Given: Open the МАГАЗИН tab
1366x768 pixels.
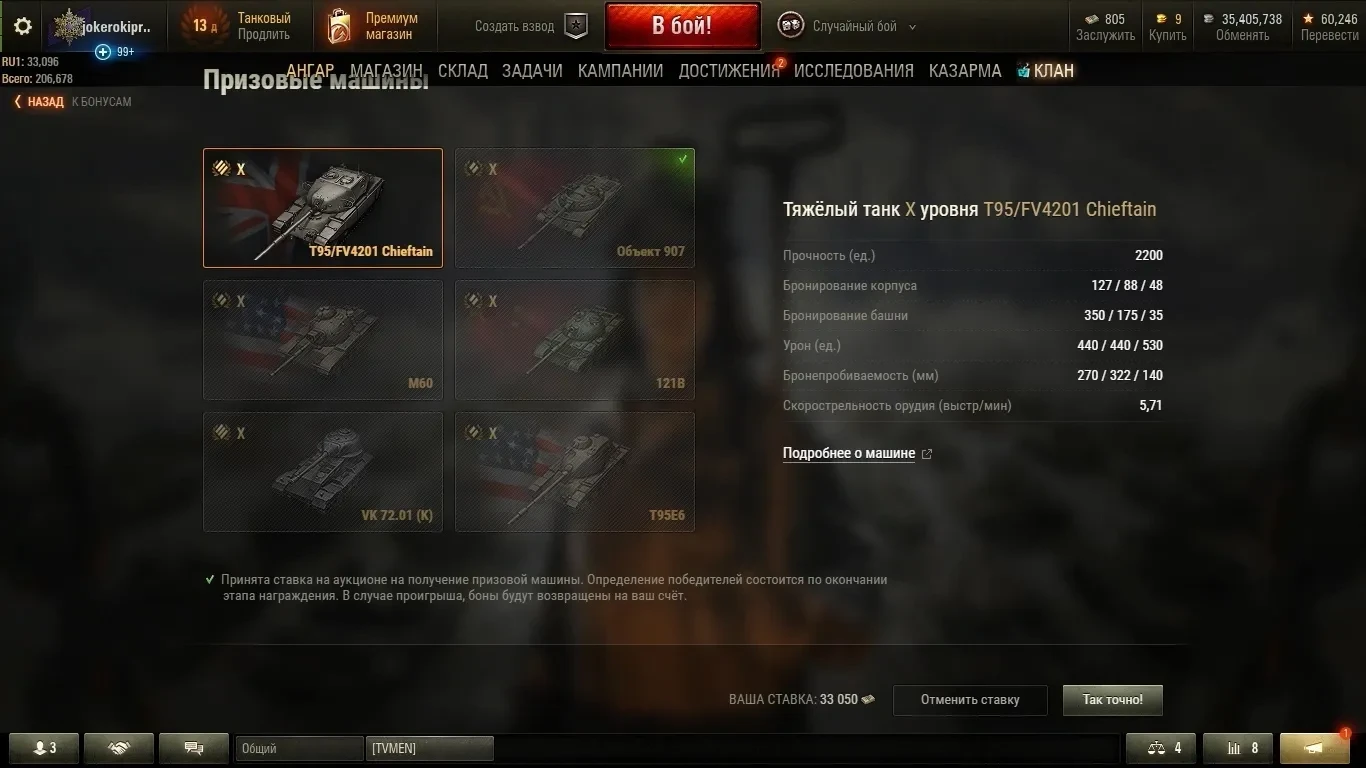Looking at the screenshot, I should pos(387,70).
